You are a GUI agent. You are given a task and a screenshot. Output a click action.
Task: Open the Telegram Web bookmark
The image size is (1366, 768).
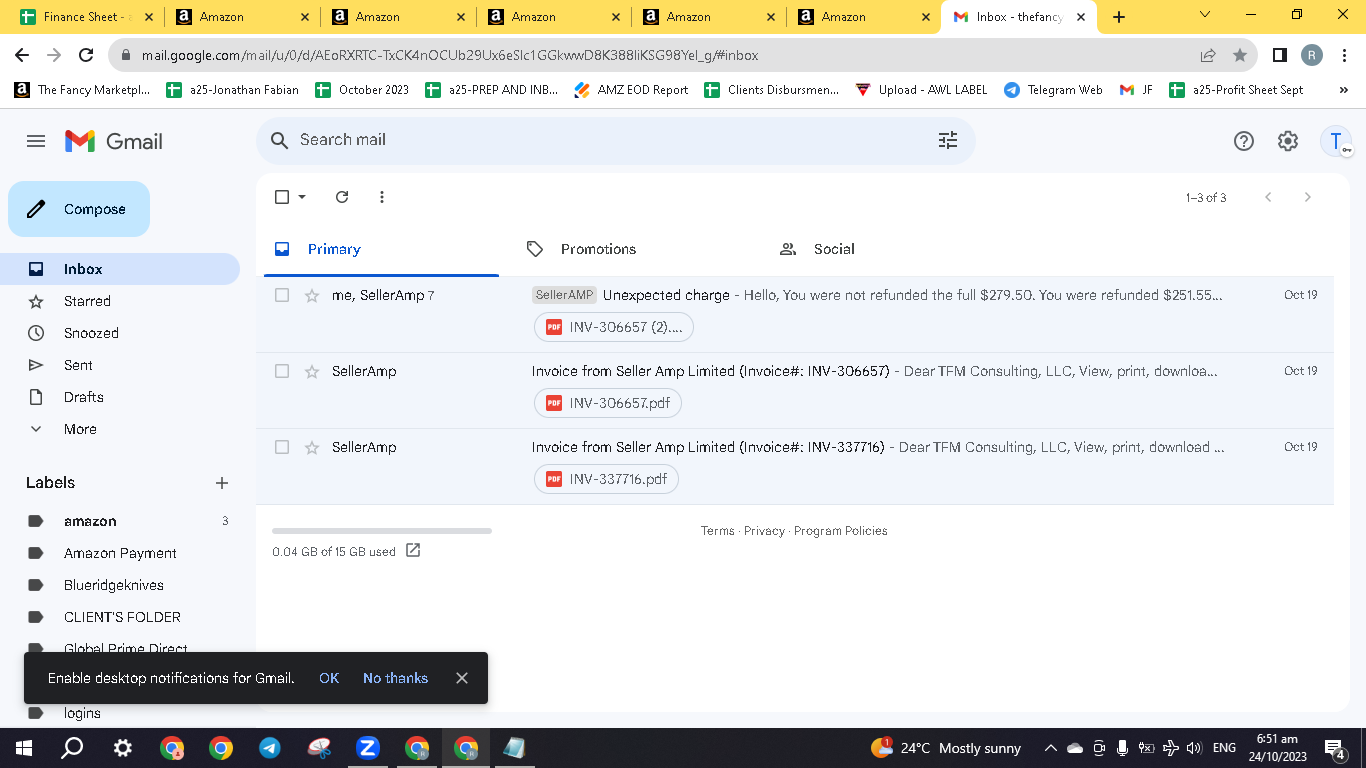click(1053, 89)
